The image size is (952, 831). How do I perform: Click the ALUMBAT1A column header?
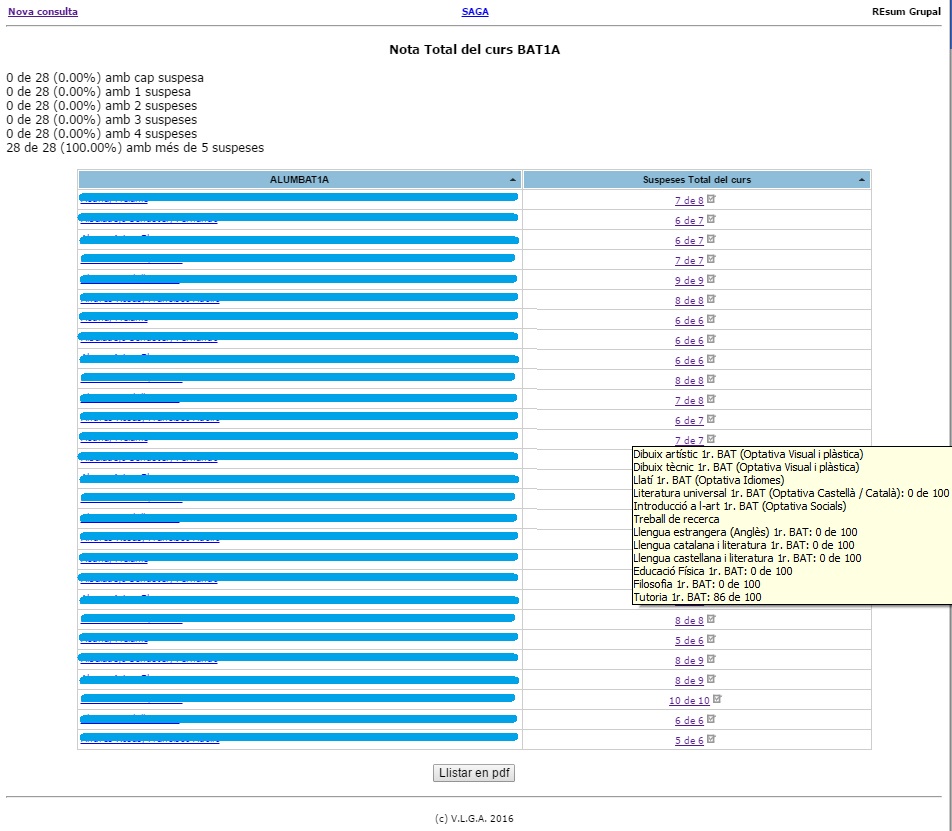pyautogui.click(x=299, y=180)
